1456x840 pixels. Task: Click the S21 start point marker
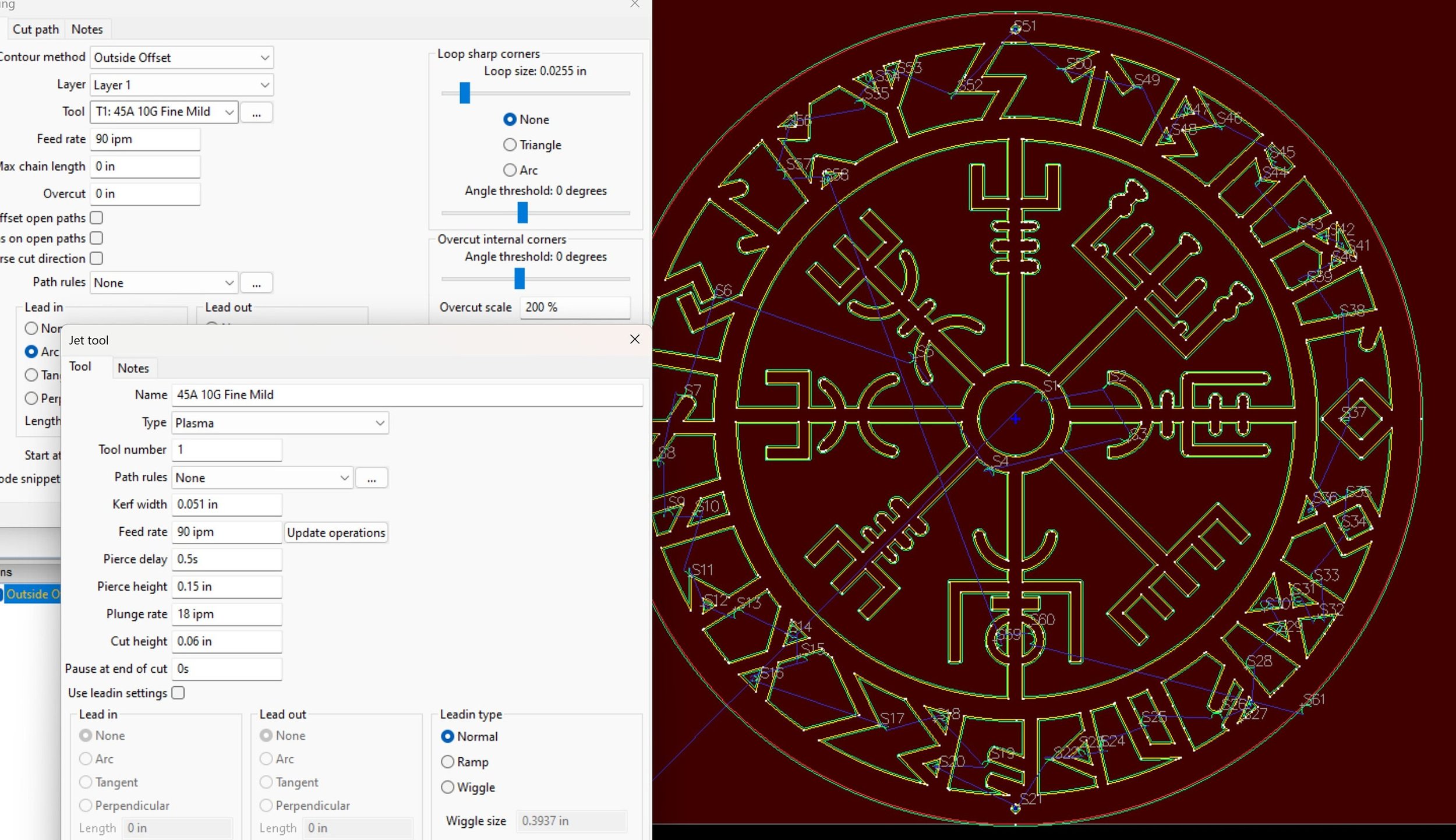click(x=1016, y=809)
